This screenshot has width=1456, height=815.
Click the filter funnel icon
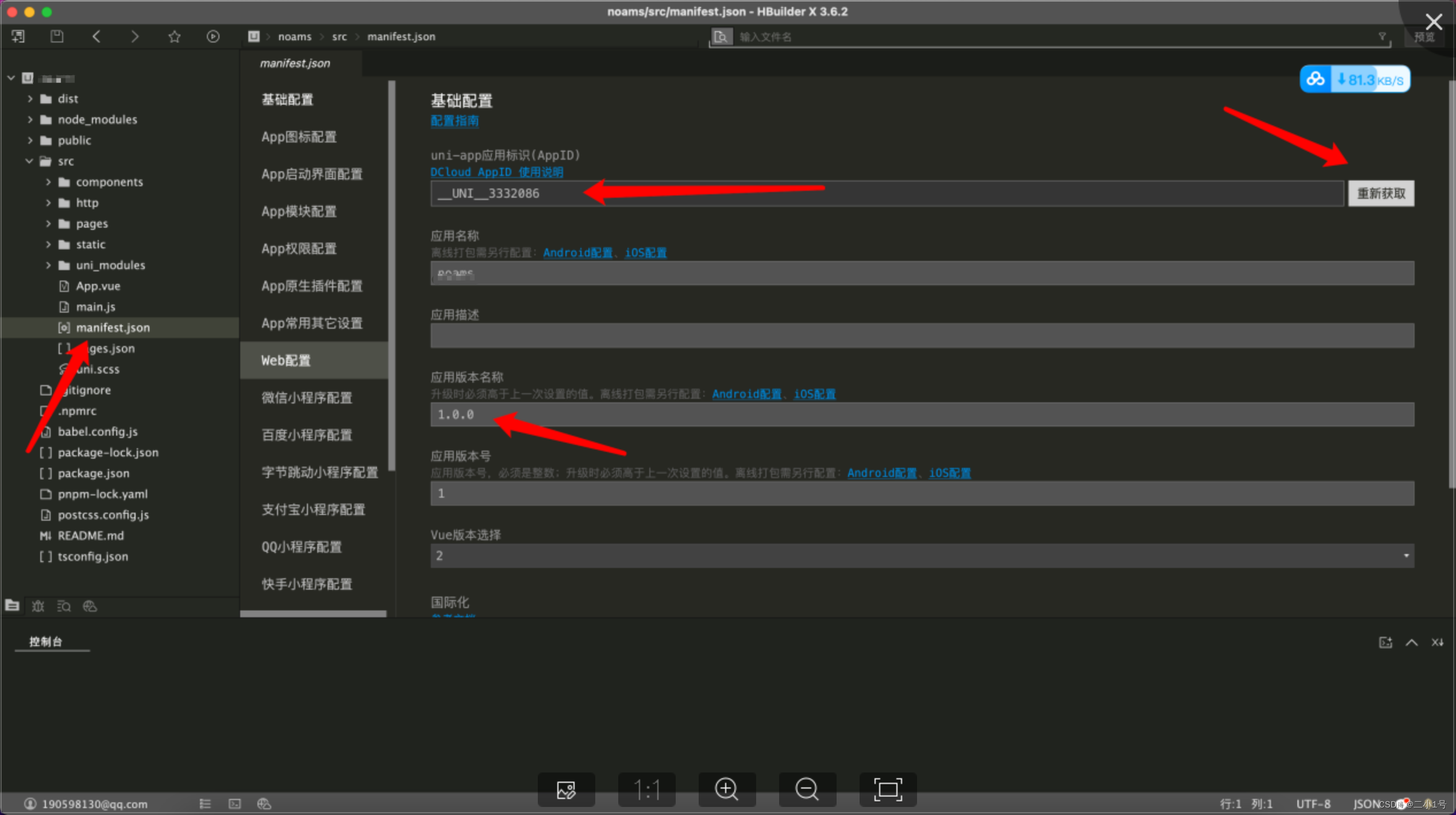coord(1382,37)
